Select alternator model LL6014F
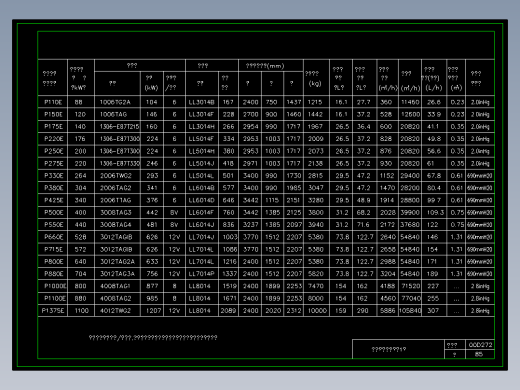Screen dimensions: 520x390 [201, 213]
